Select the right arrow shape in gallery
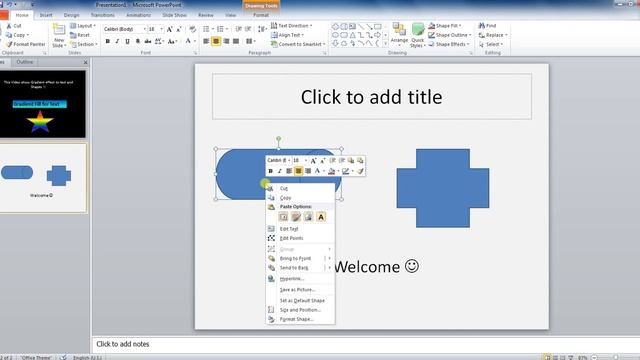640x360 pixels. 378,35
